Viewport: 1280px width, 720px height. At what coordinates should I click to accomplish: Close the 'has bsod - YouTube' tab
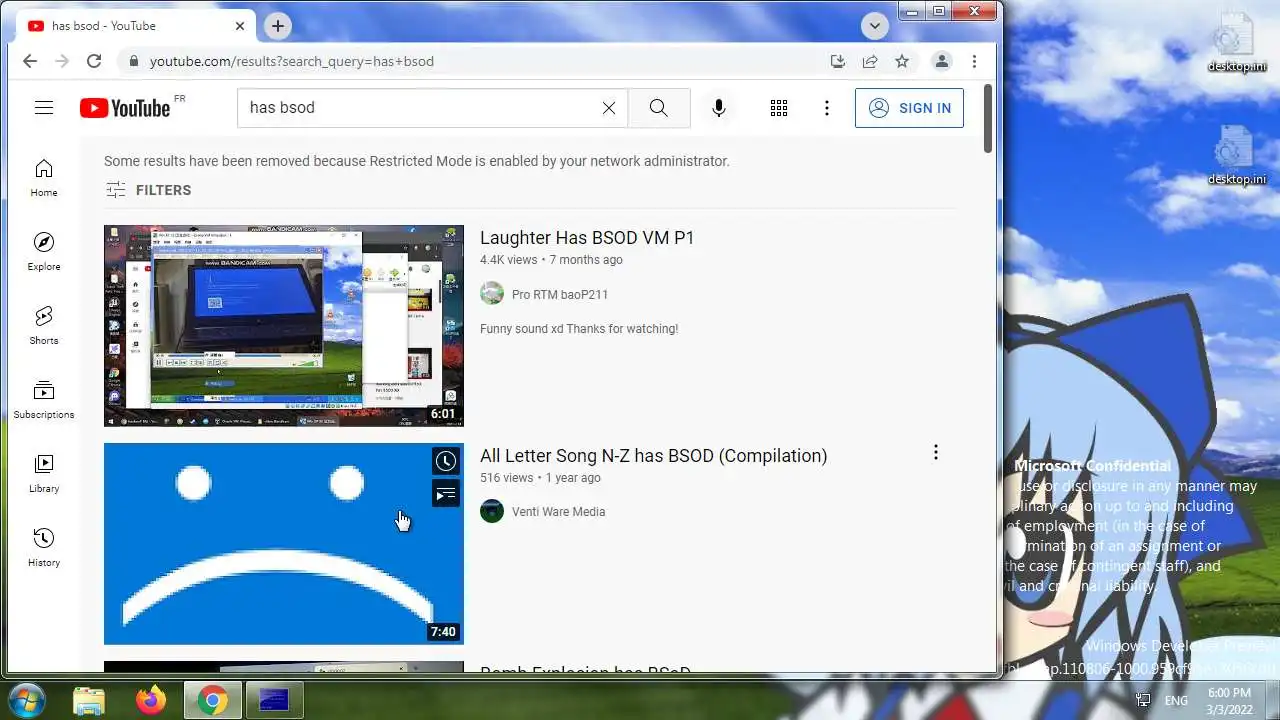240,26
